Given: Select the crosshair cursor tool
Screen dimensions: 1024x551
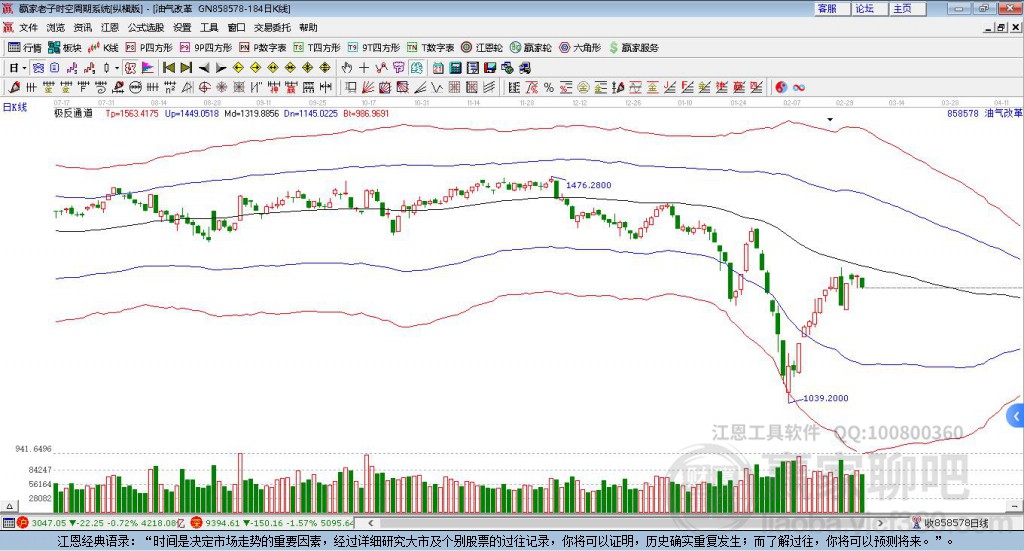Looking at the screenshot, I should tap(364, 68).
